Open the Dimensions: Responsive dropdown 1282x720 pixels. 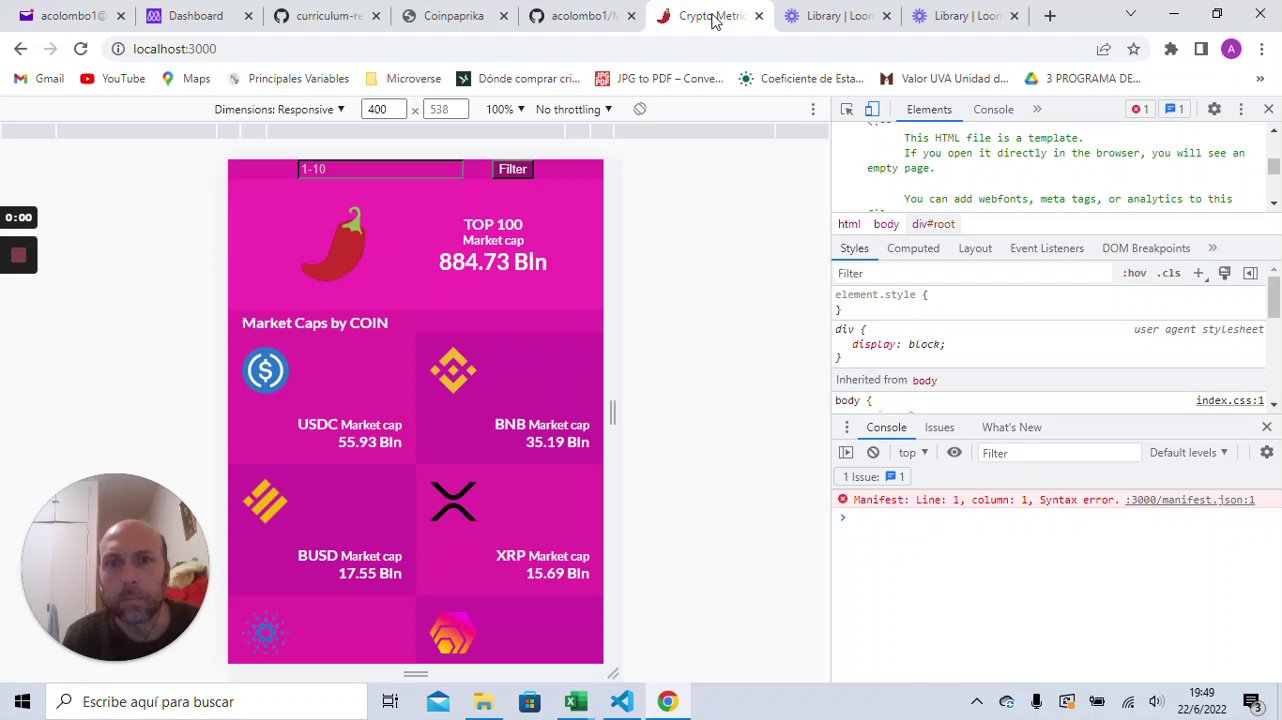coord(279,109)
